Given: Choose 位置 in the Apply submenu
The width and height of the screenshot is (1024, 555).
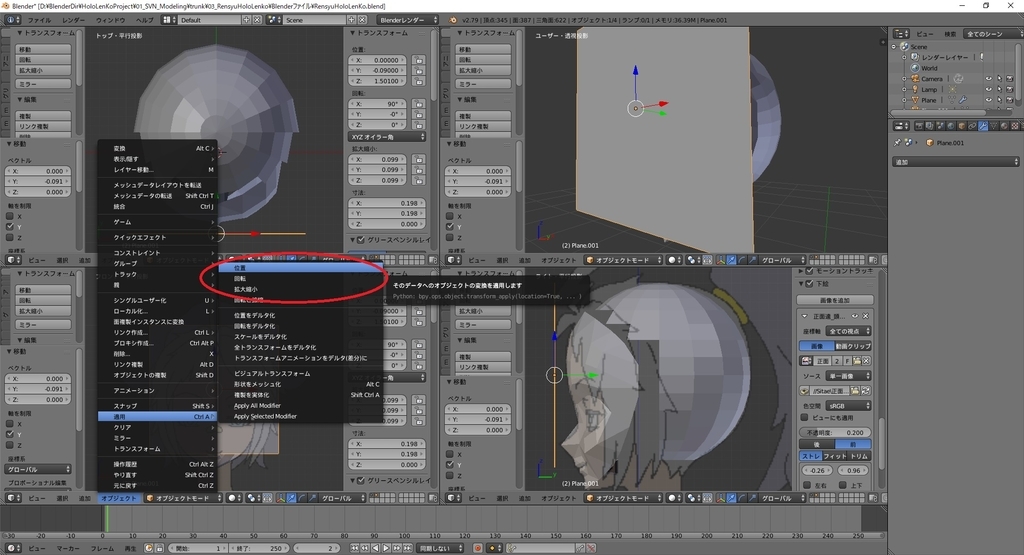Looking at the screenshot, I should pos(300,268).
